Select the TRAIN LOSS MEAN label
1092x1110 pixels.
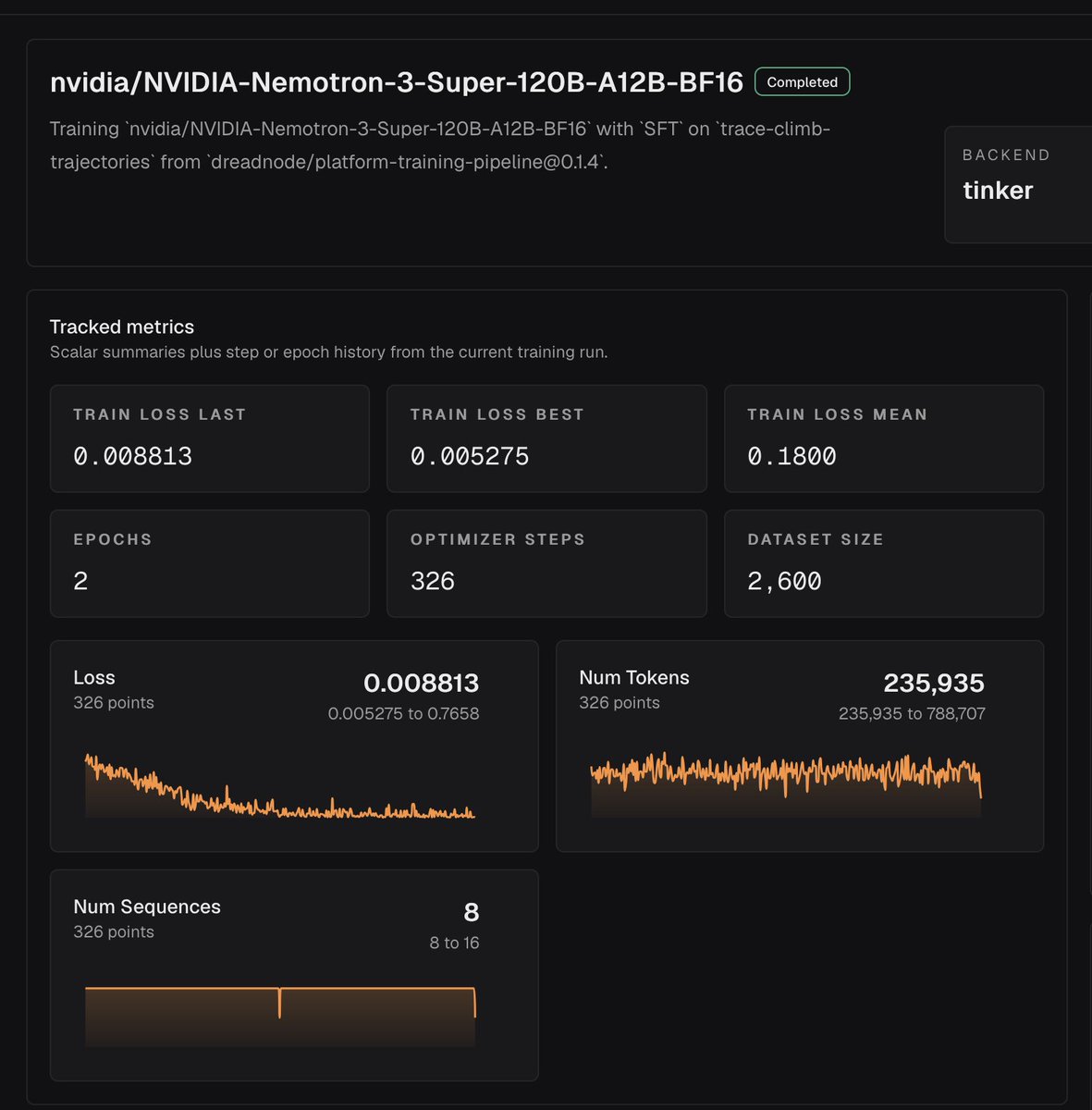click(x=837, y=414)
